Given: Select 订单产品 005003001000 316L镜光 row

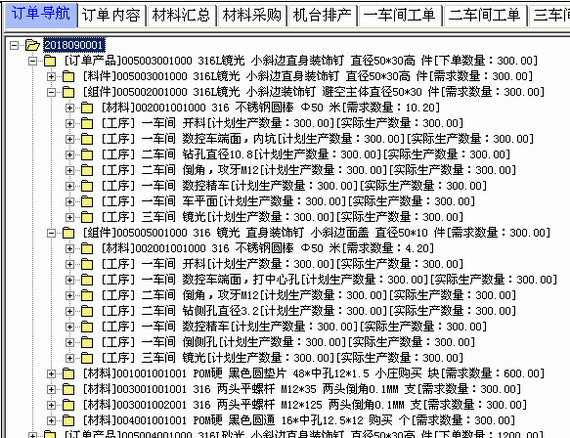Looking at the screenshot, I should pos(300,61).
